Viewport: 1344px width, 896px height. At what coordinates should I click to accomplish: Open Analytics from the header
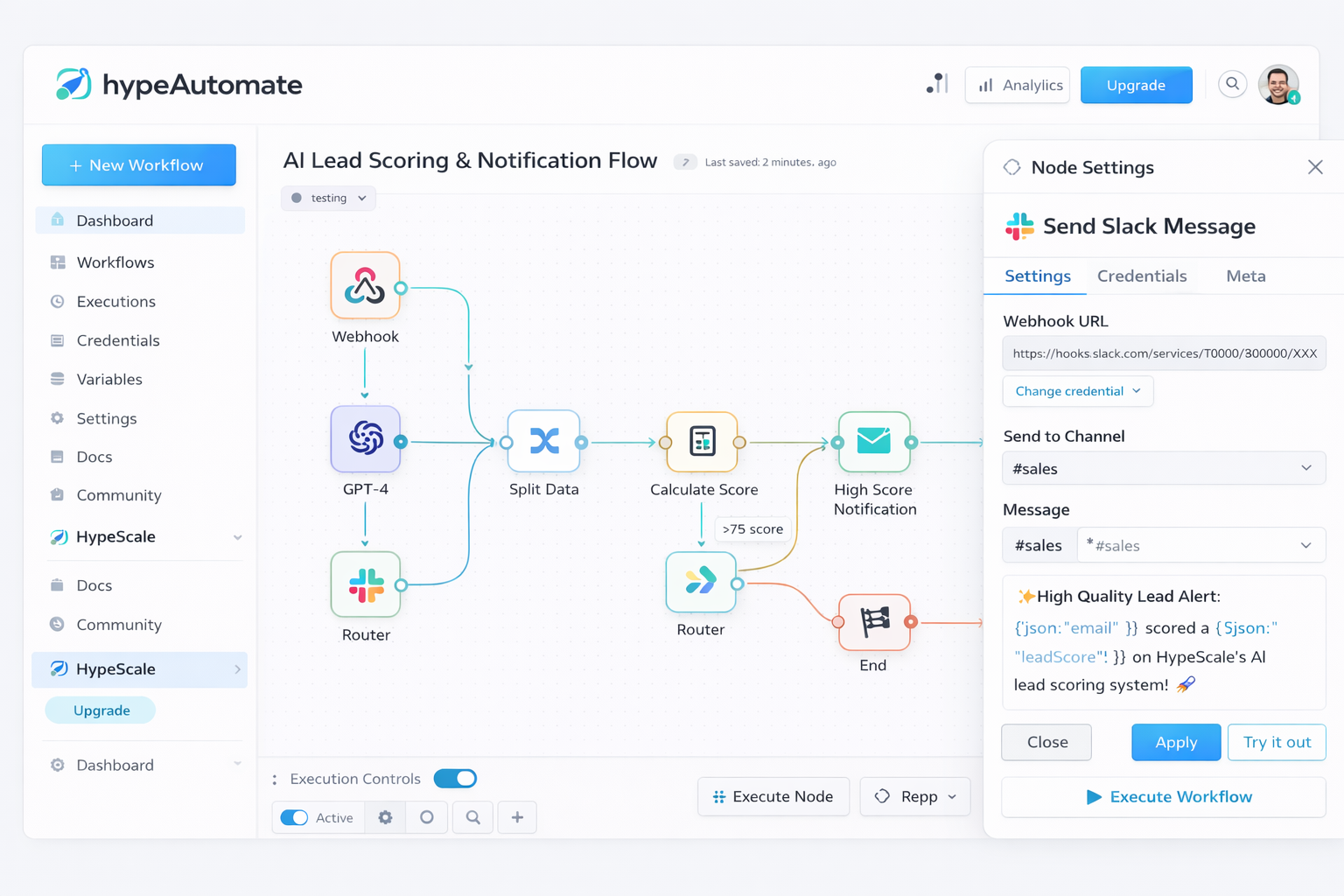[1018, 85]
